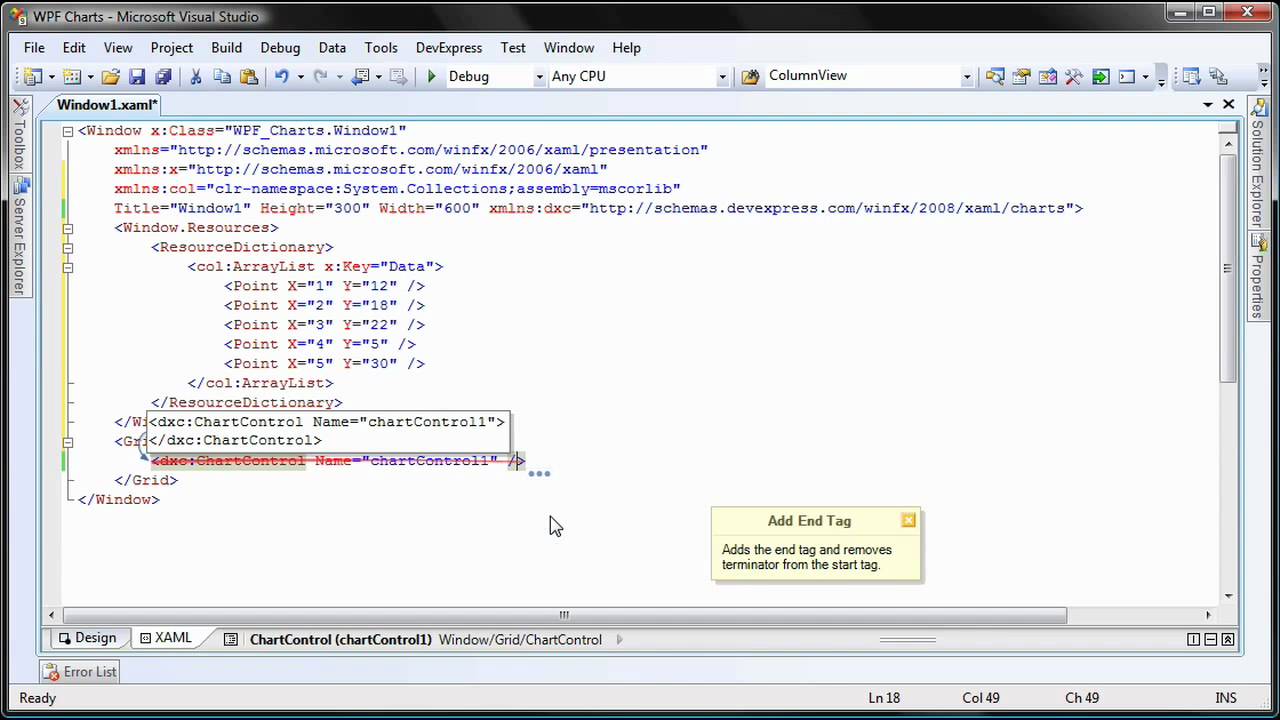The image size is (1280, 720).
Task: Click the New Project toolbar icon
Action: 33,76
